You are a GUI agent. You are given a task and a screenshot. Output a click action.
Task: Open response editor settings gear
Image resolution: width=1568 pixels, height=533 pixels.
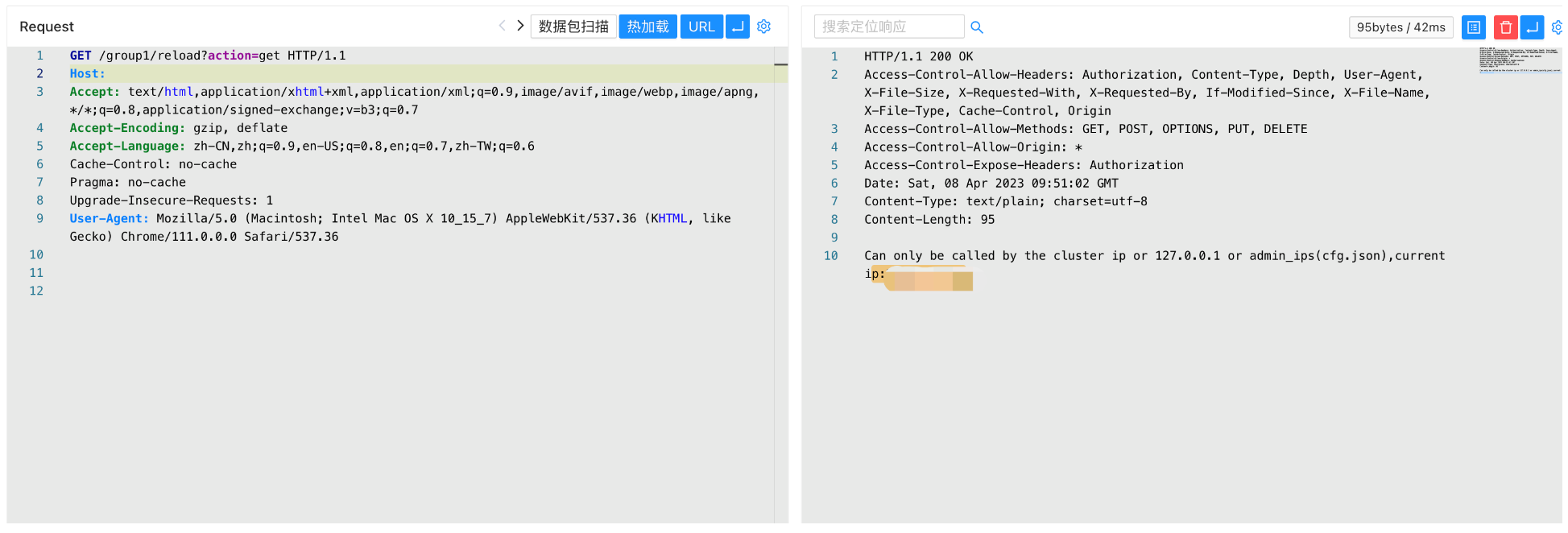(1557, 27)
